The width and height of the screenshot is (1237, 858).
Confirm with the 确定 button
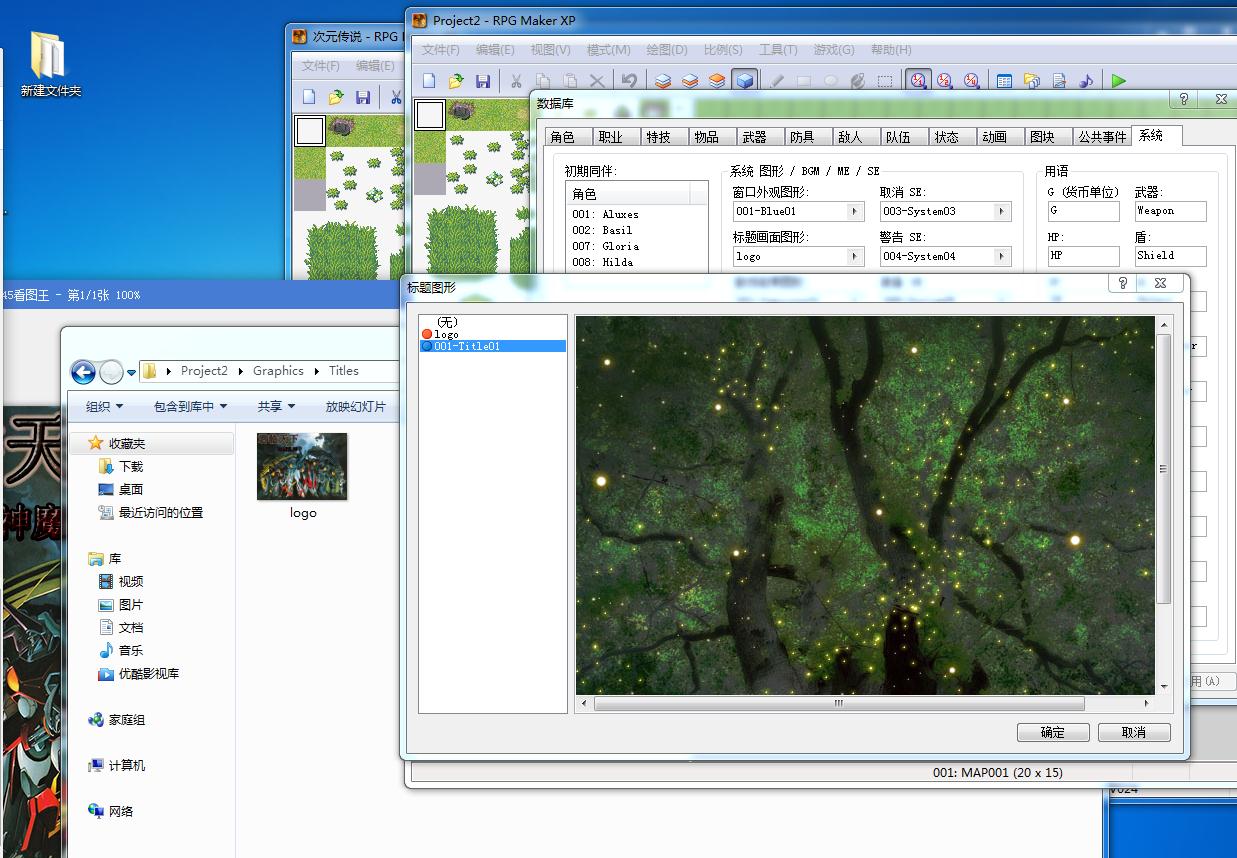[x=1053, y=732]
